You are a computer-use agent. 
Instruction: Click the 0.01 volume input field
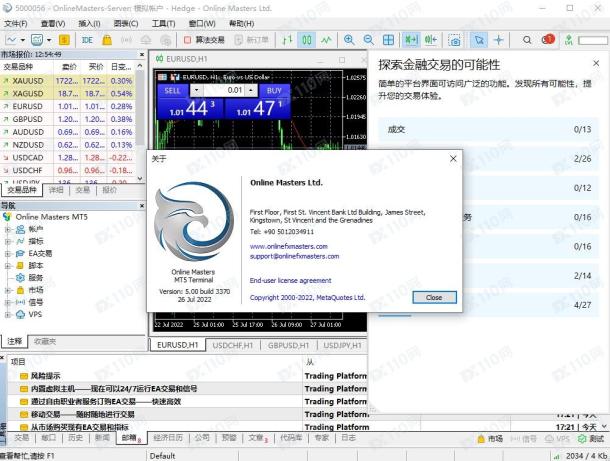click(224, 91)
